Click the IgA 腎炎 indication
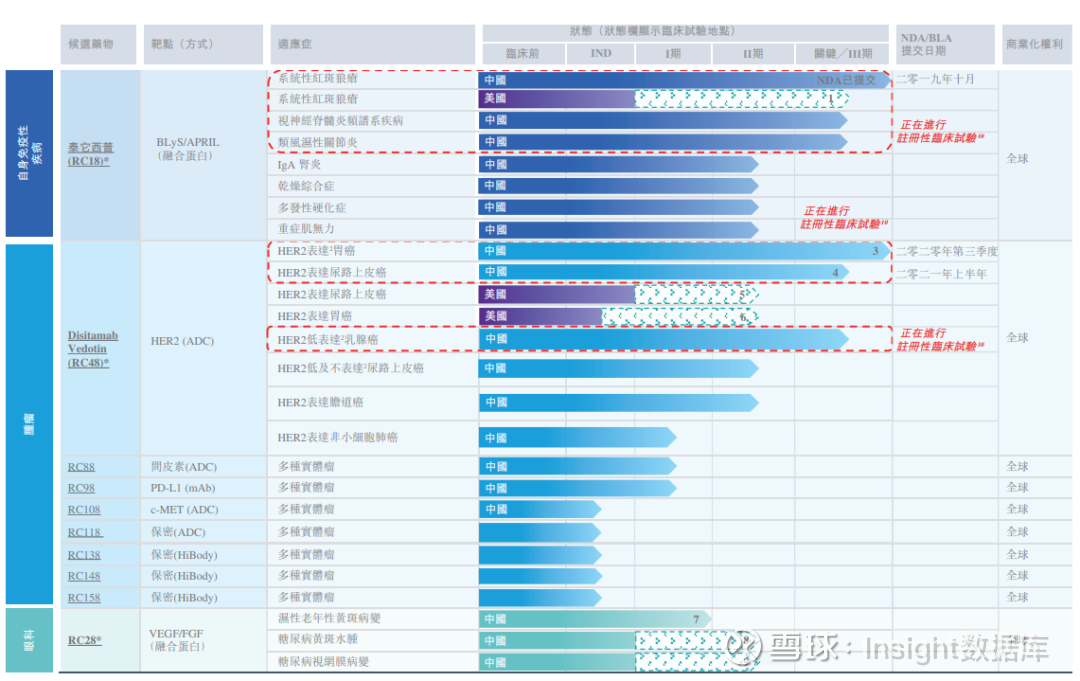Screen dimensions: 1080x681 coord(299,165)
